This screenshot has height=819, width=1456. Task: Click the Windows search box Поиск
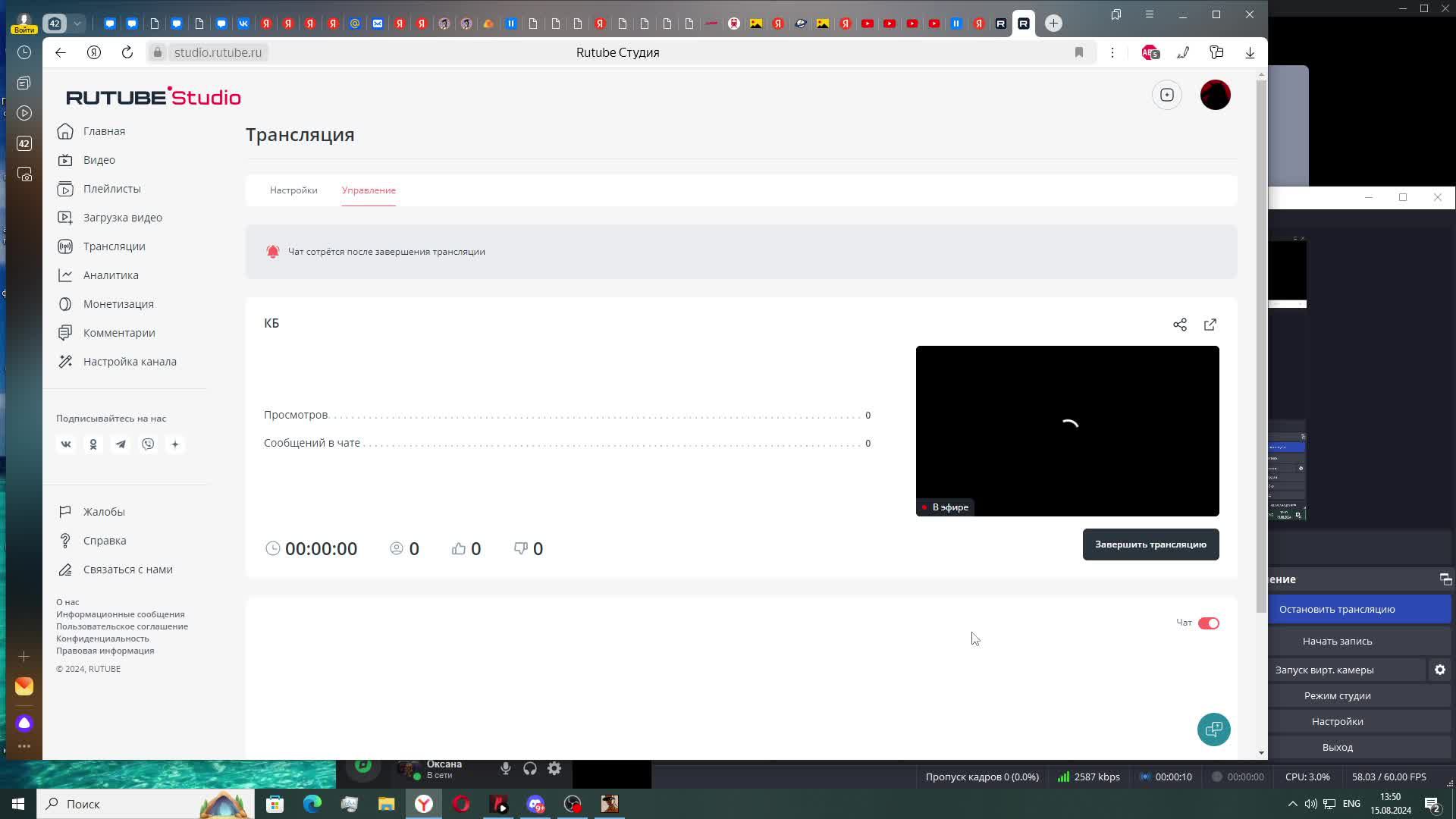tap(144, 804)
